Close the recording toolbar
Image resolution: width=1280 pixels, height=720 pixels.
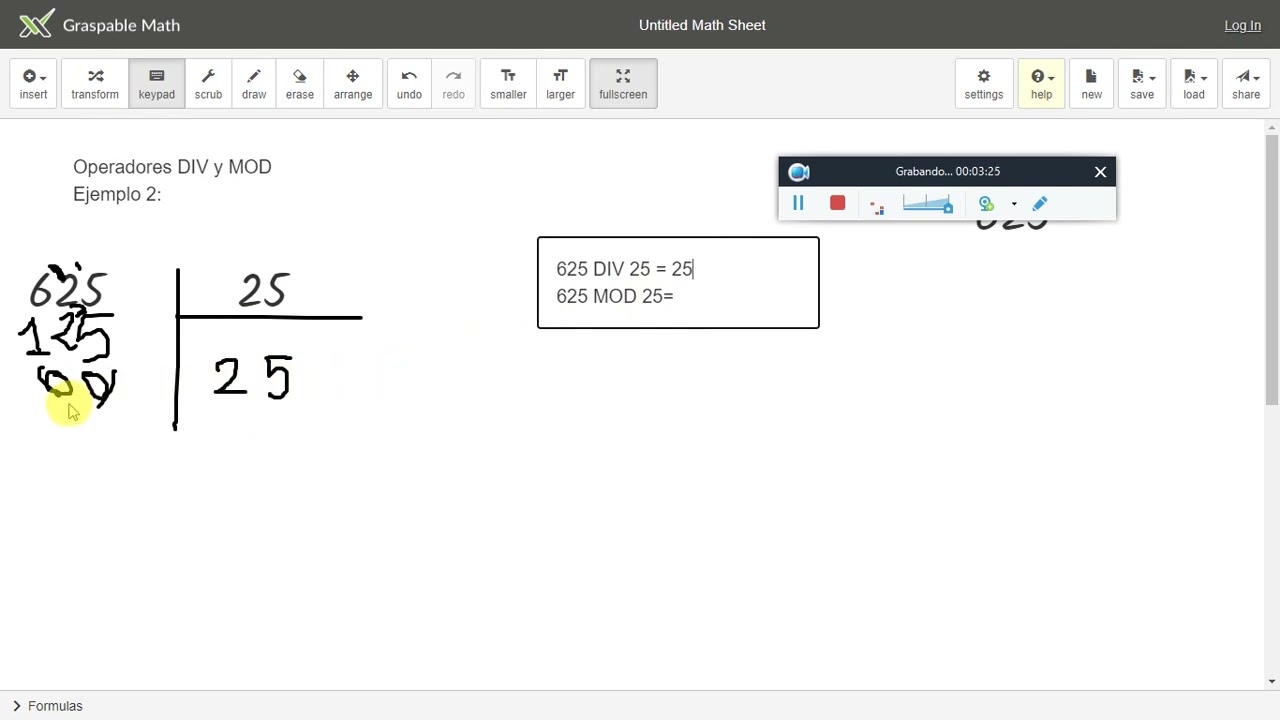click(1100, 172)
